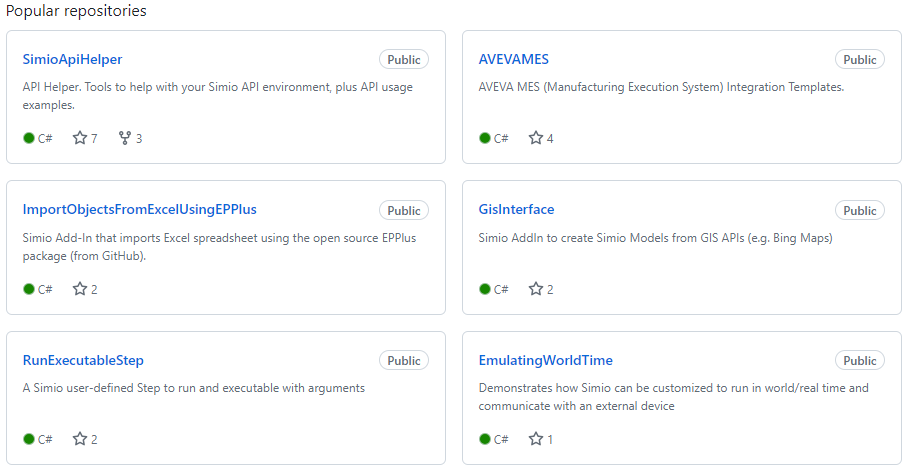Click the fork icon on SimioApiHelper
This screenshot has width=905, height=470.
(x=125, y=138)
